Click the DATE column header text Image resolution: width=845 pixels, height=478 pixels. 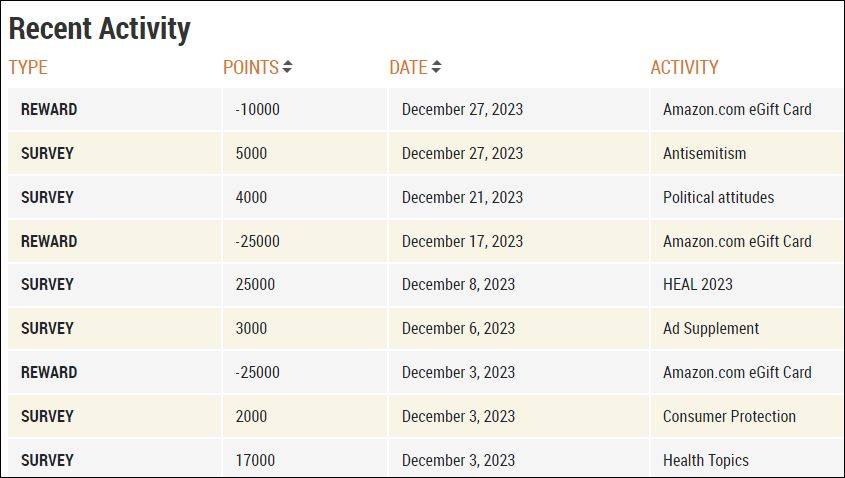[408, 68]
